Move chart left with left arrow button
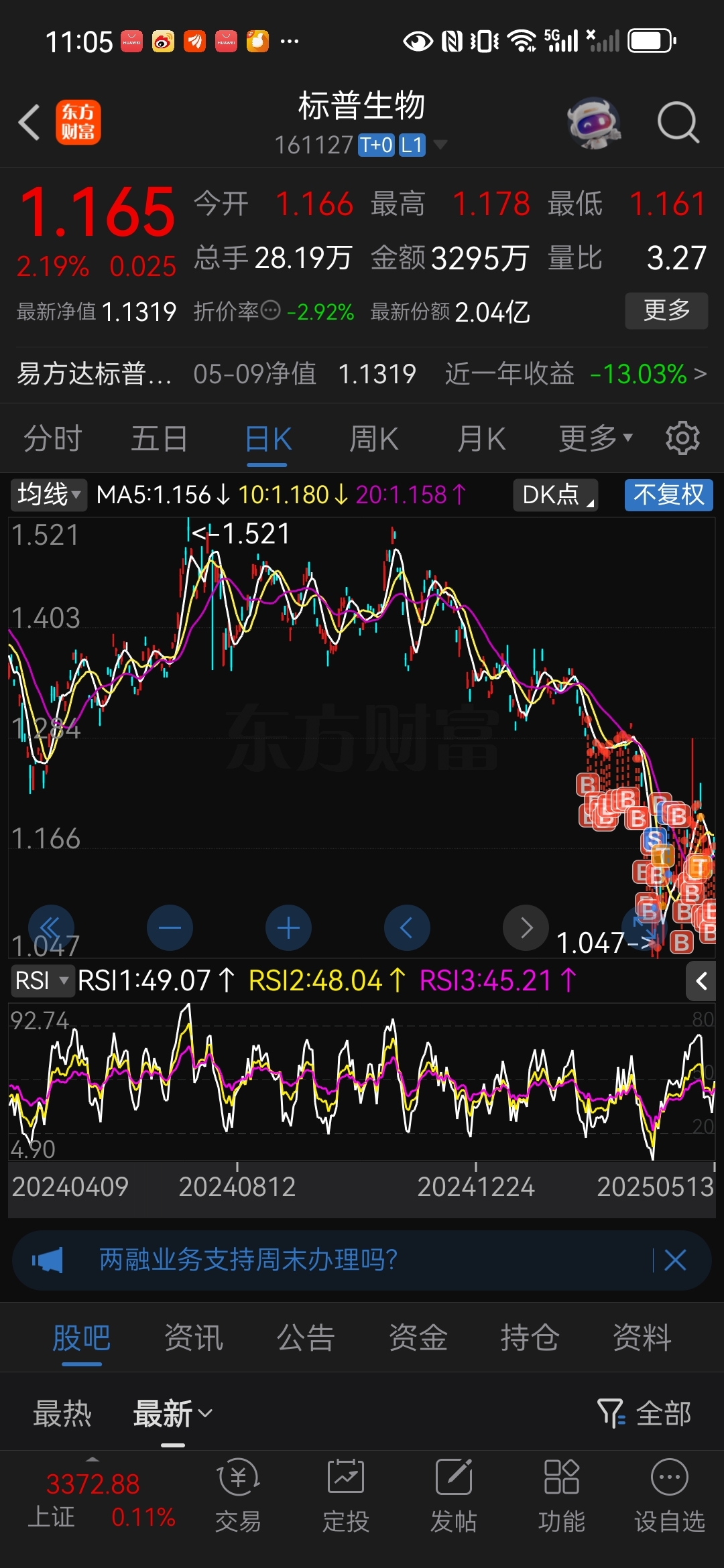Viewport: 724px width, 1568px height. [407, 928]
